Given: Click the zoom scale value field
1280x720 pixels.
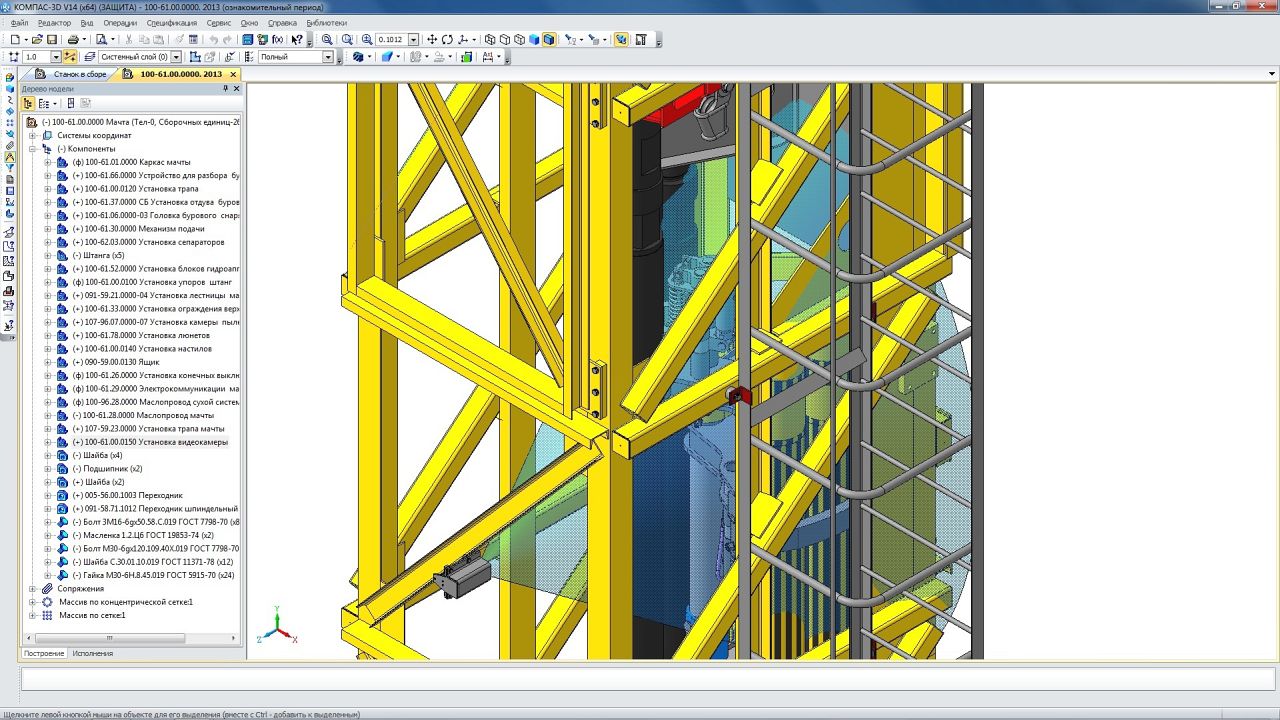Looking at the screenshot, I should coord(390,40).
